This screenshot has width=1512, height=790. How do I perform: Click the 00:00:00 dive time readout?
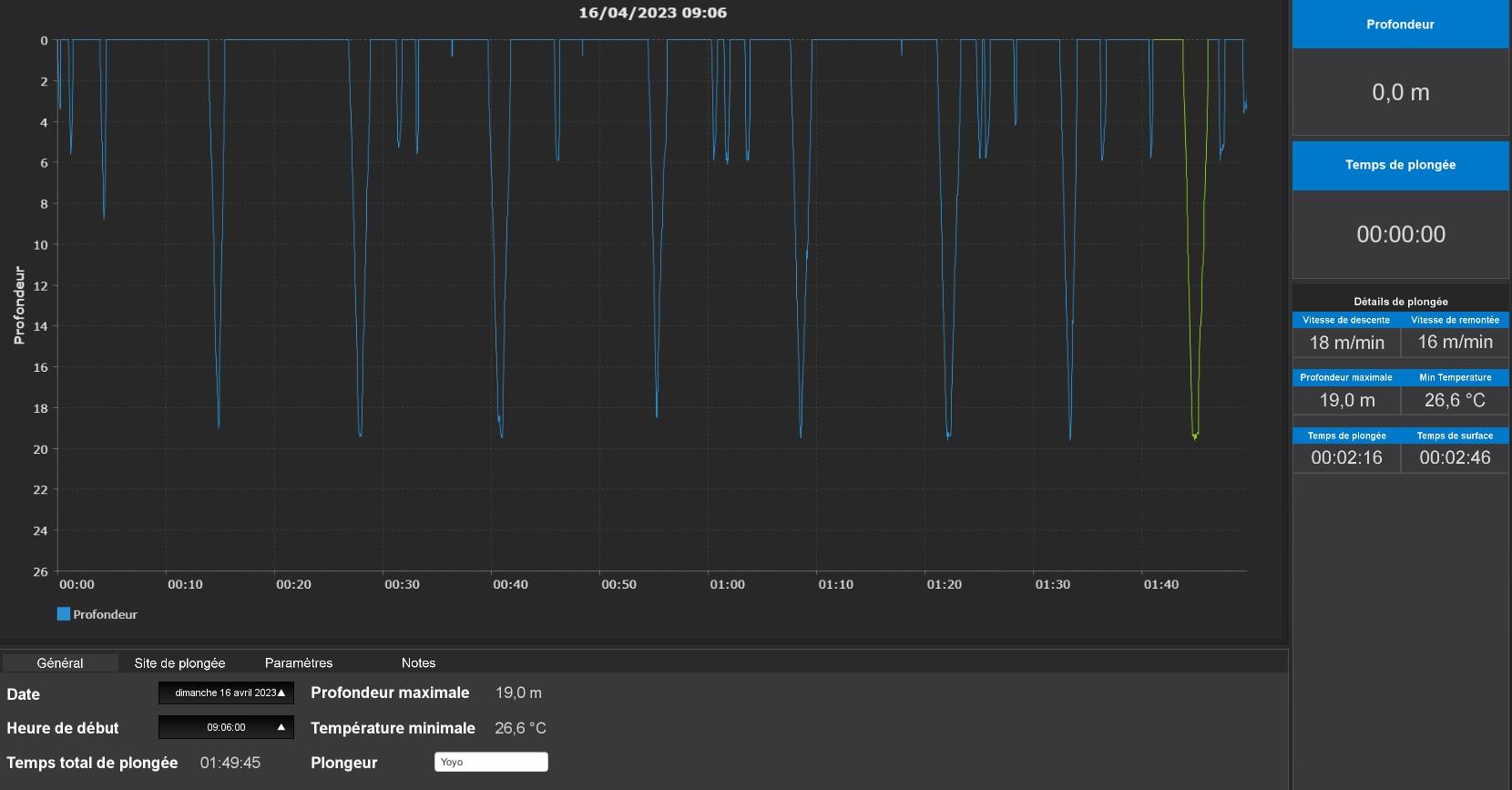coord(1400,234)
